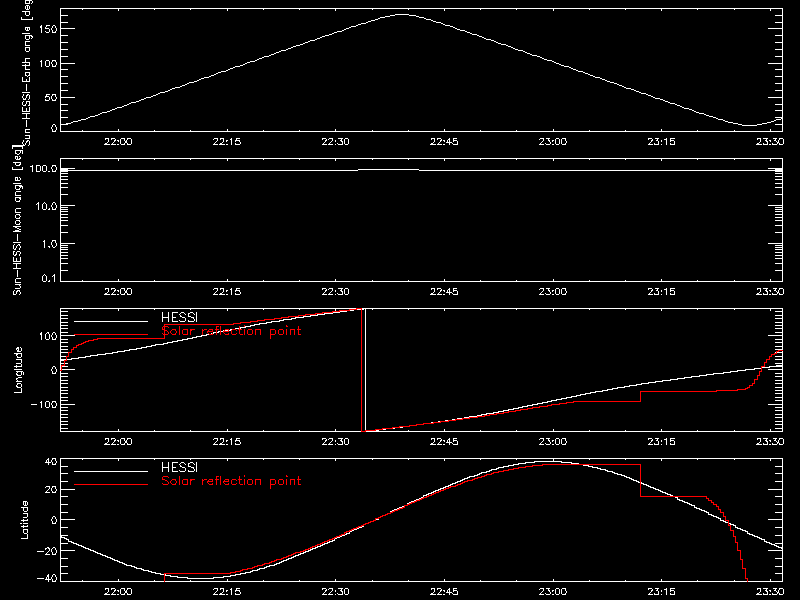This screenshot has height=600, width=800.
Task: Click the 40 tick label on Latitude axis
Action: point(51,462)
